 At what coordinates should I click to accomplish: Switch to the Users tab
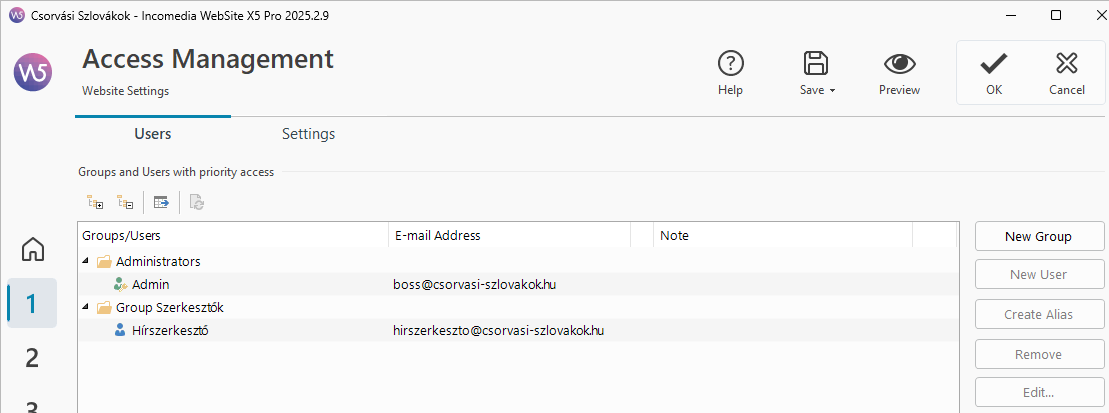point(153,134)
